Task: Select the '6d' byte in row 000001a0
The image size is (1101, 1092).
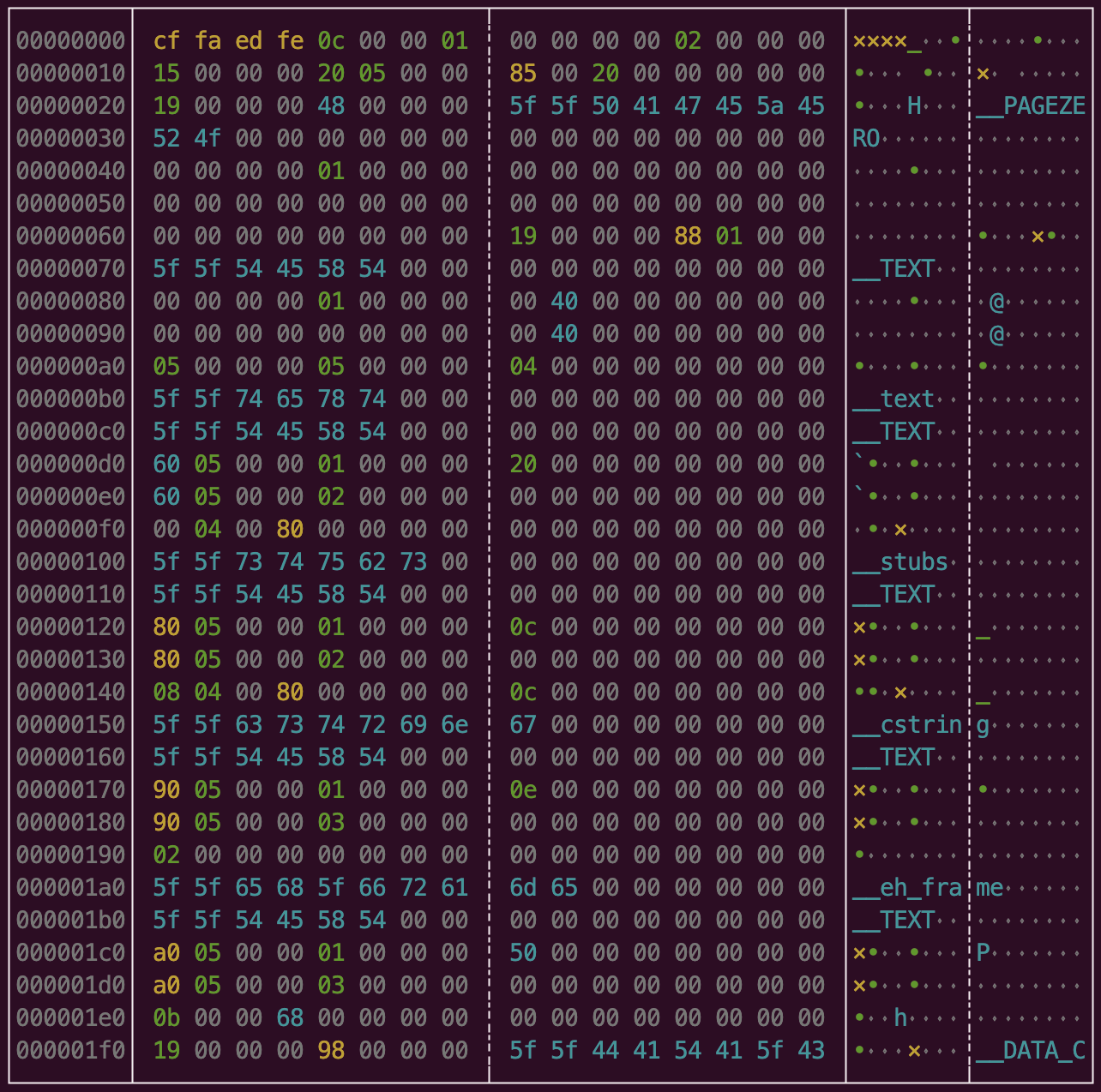Action: click(x=523, y=888)
